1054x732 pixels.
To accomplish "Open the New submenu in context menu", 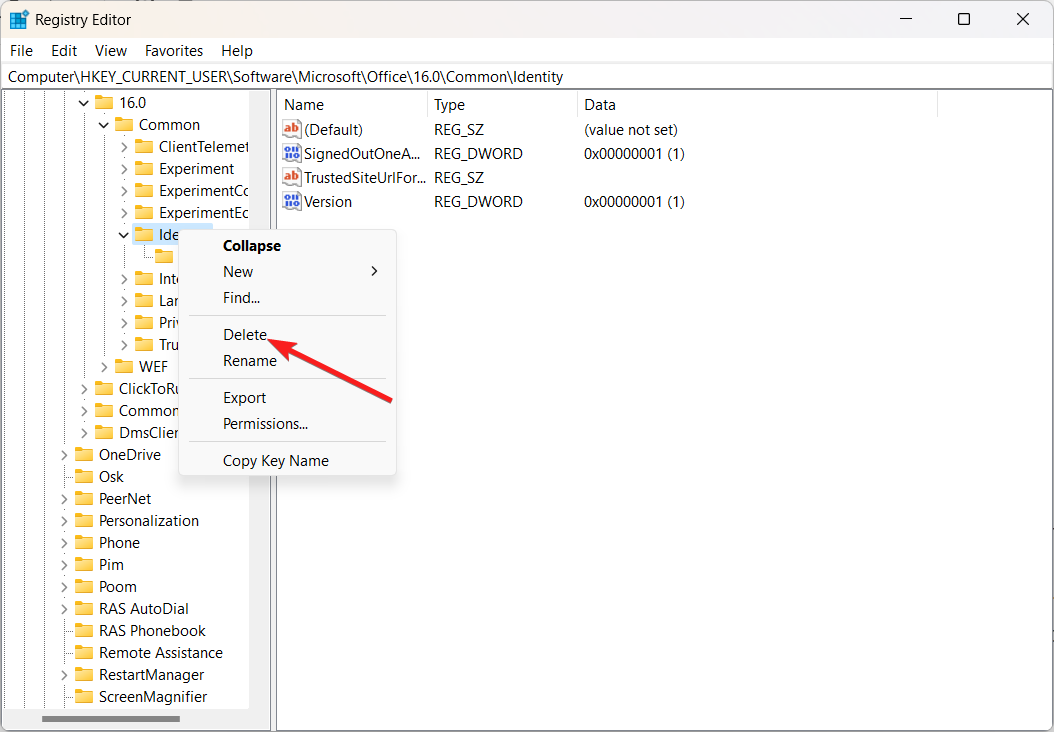I will [x=288, y=272].
